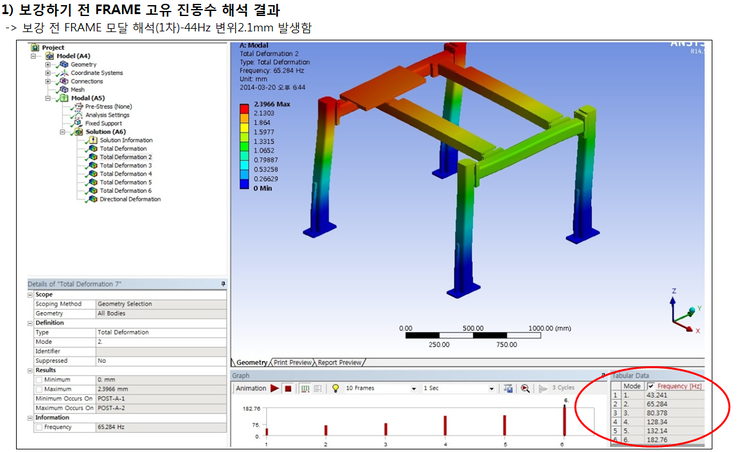Click the Directional Deformation result icon
The width and height of the screenshot is (740, 452).
(x=93, y=199)
